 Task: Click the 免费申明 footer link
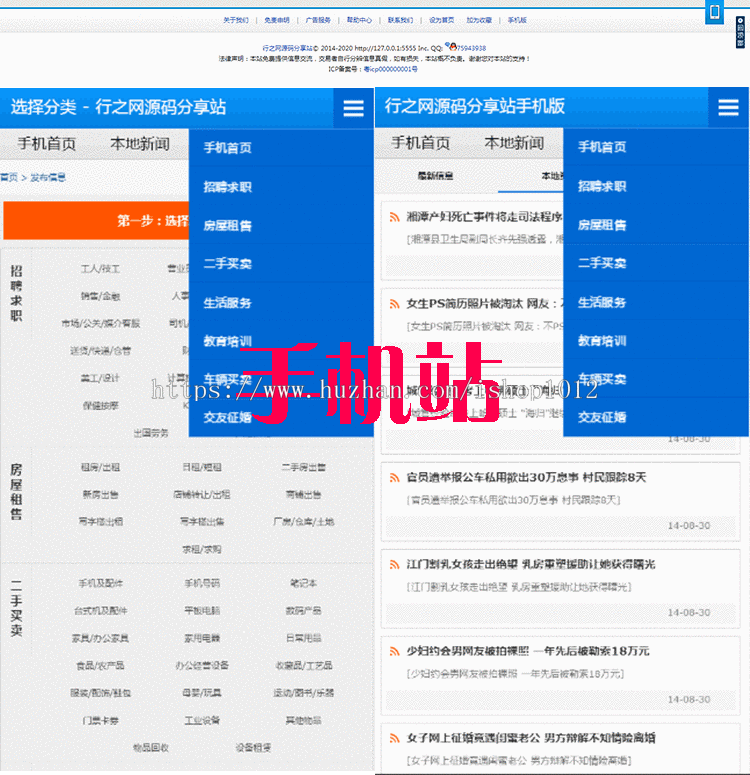[277, 20]
